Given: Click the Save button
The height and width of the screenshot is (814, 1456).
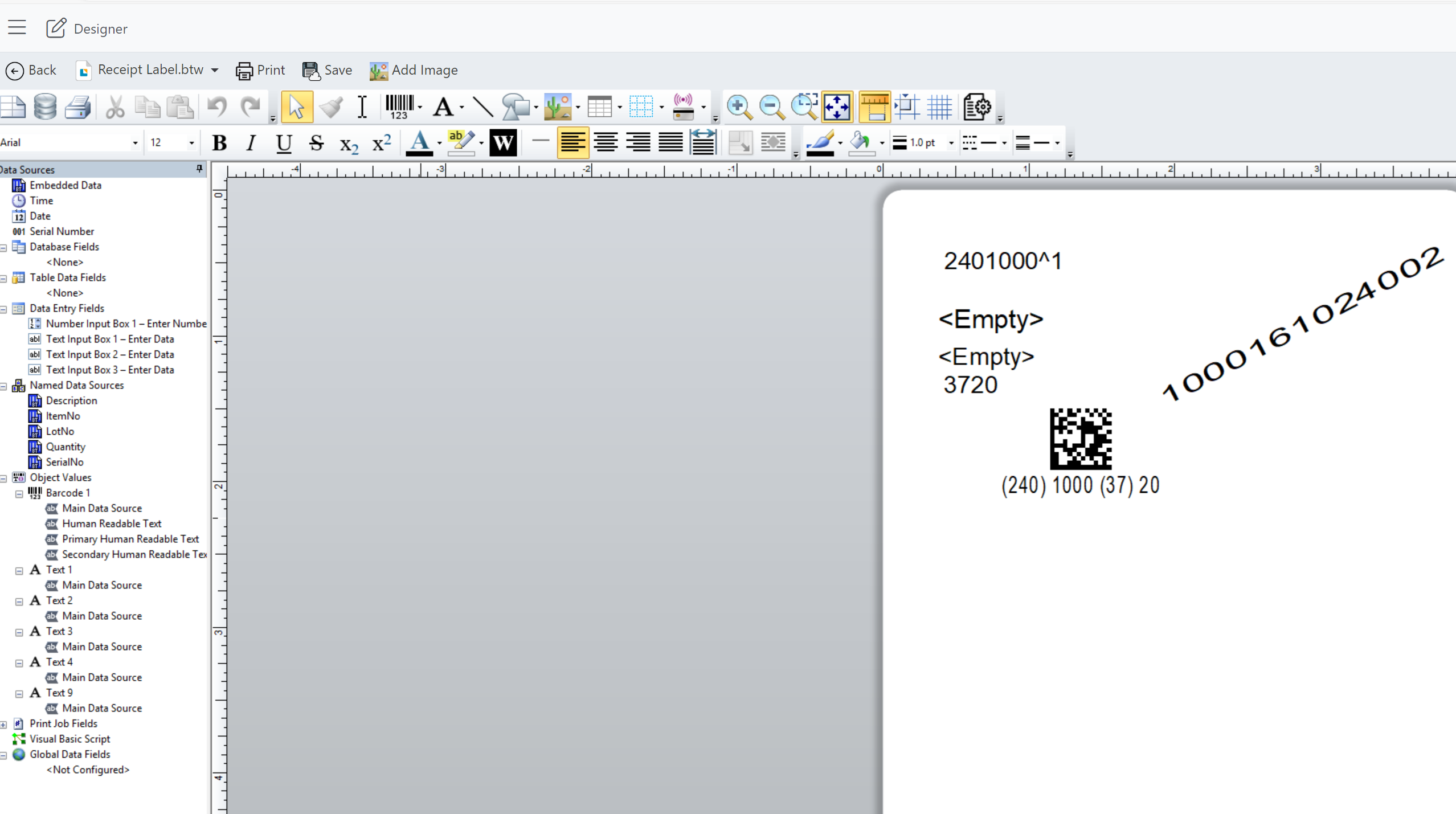Looking at the screenshot, I should click(328, 70).
